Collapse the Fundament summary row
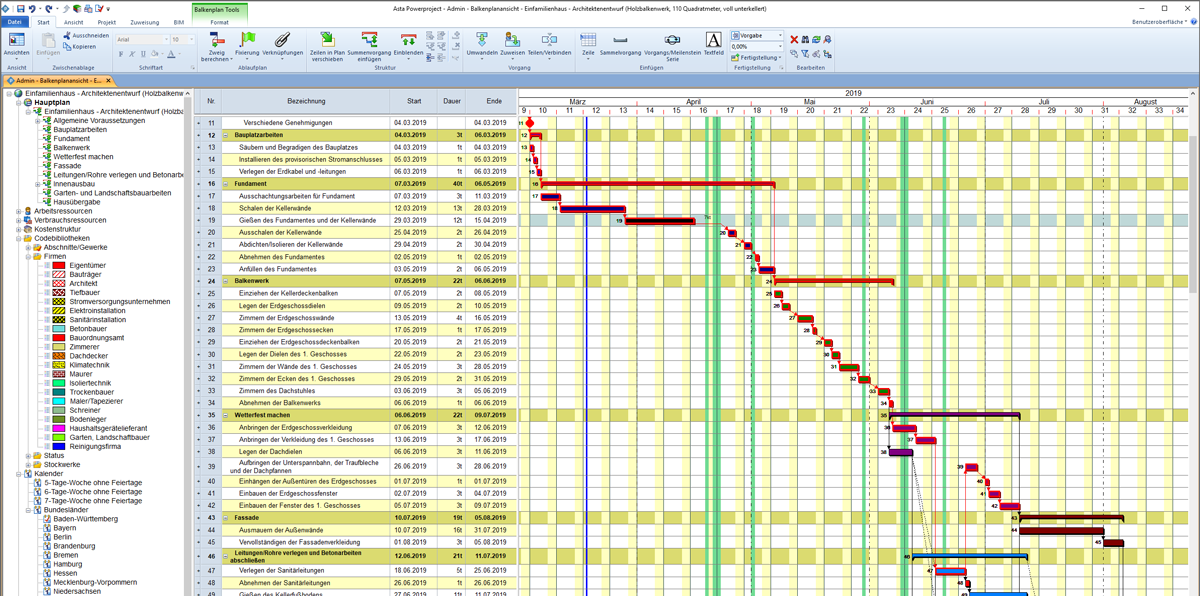The image size is (1200, 596). (x=226, y=184)
